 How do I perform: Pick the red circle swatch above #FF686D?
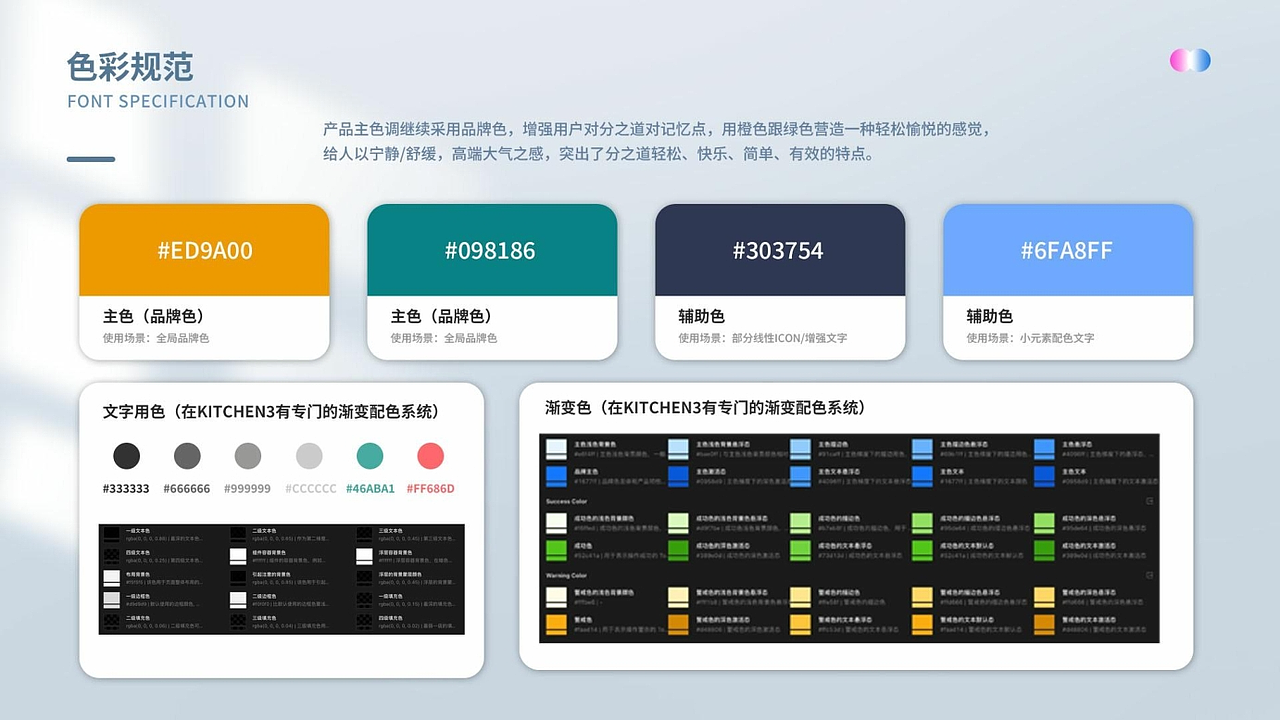click(x=430, y=456)
